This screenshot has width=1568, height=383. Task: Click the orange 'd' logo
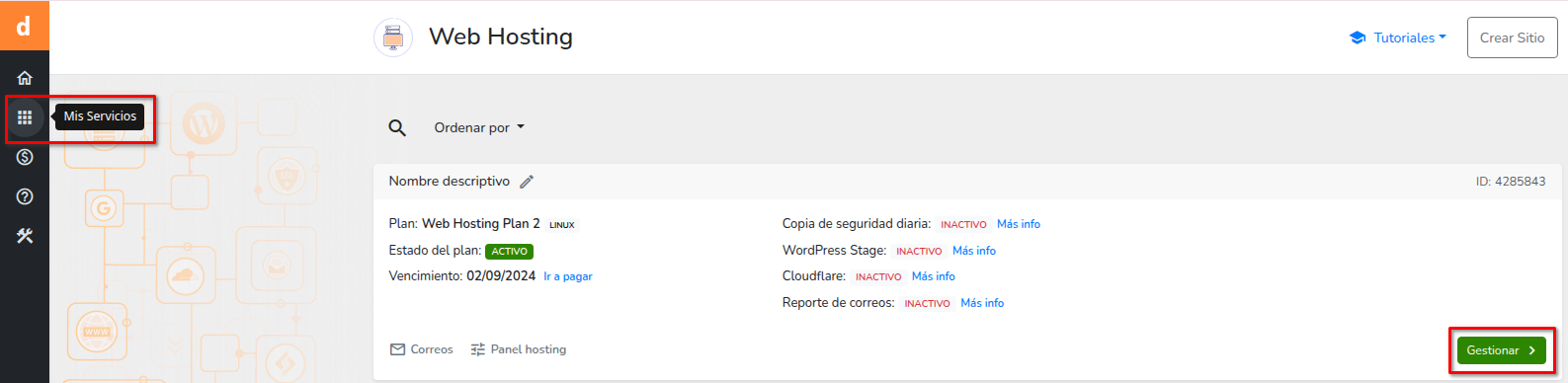(x=24, y=26)
